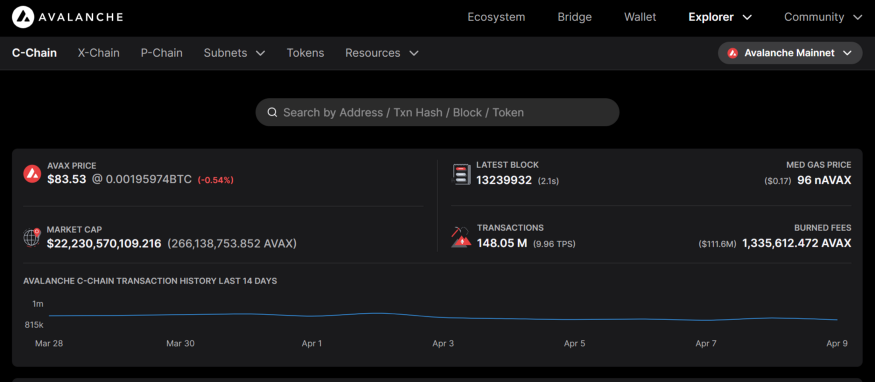This screenshot has width=875, height=382.
Task: Open the Subnets menu label
Action: [x=225, y=53]
